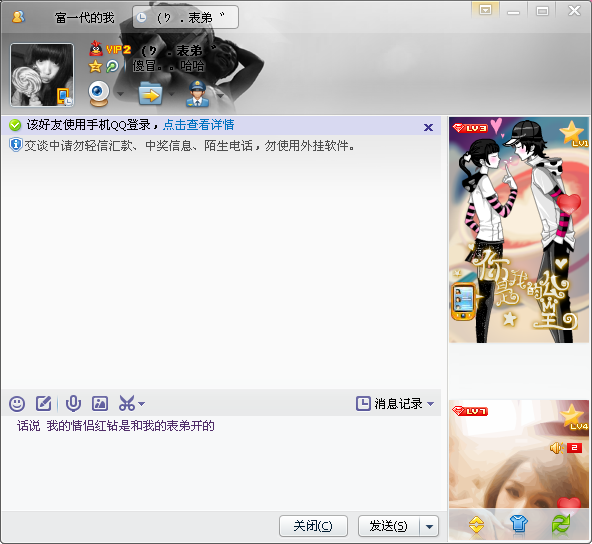592x544 pixels.
Task: Click the signature text 傻冒。。哈哈
Action: pos(168,66)
